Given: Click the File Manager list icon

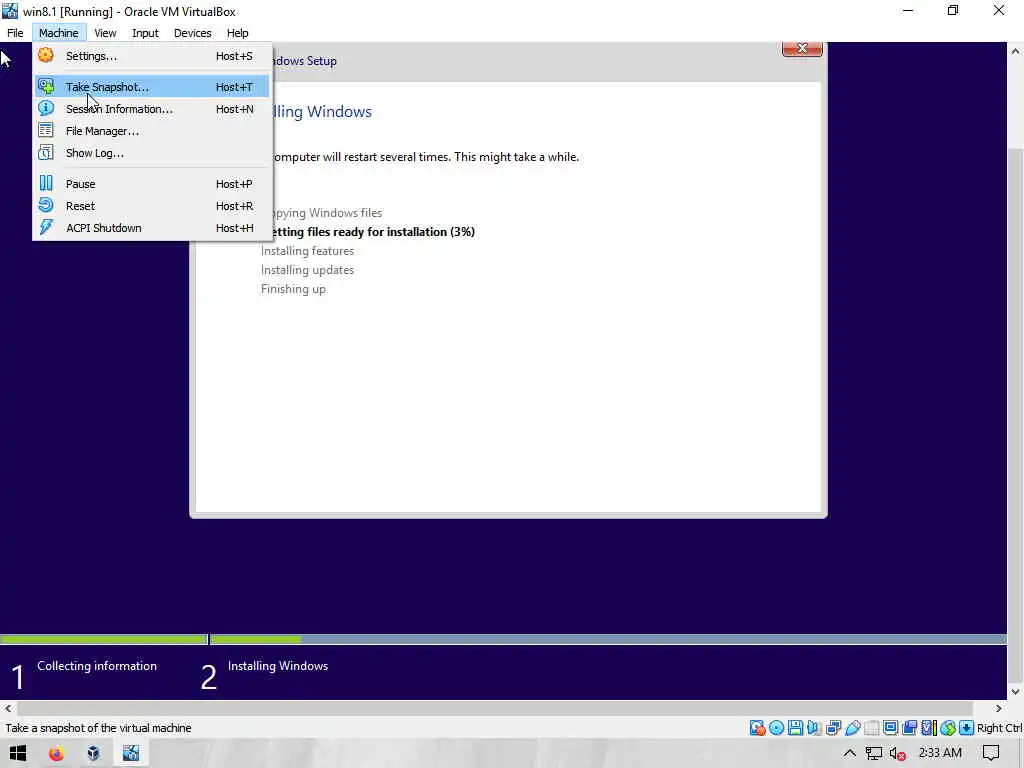Looking at the screenshot, I should tap(46, 131).
